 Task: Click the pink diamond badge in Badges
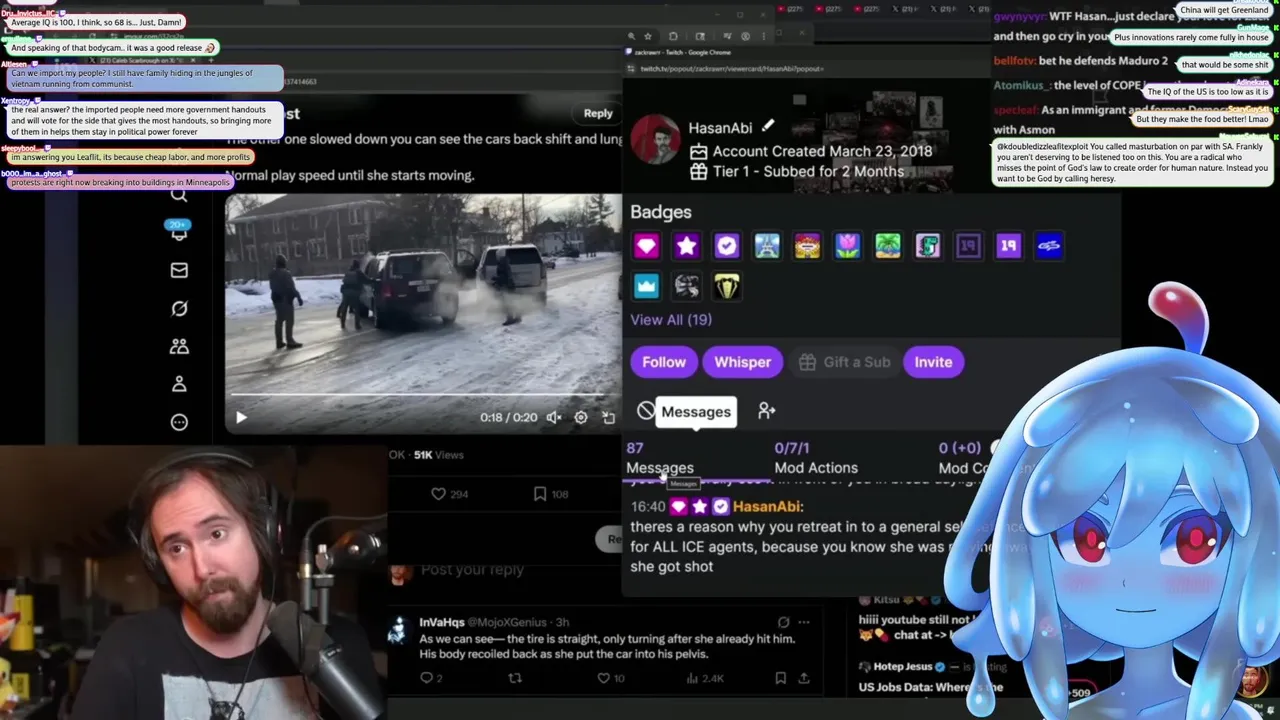646,246
